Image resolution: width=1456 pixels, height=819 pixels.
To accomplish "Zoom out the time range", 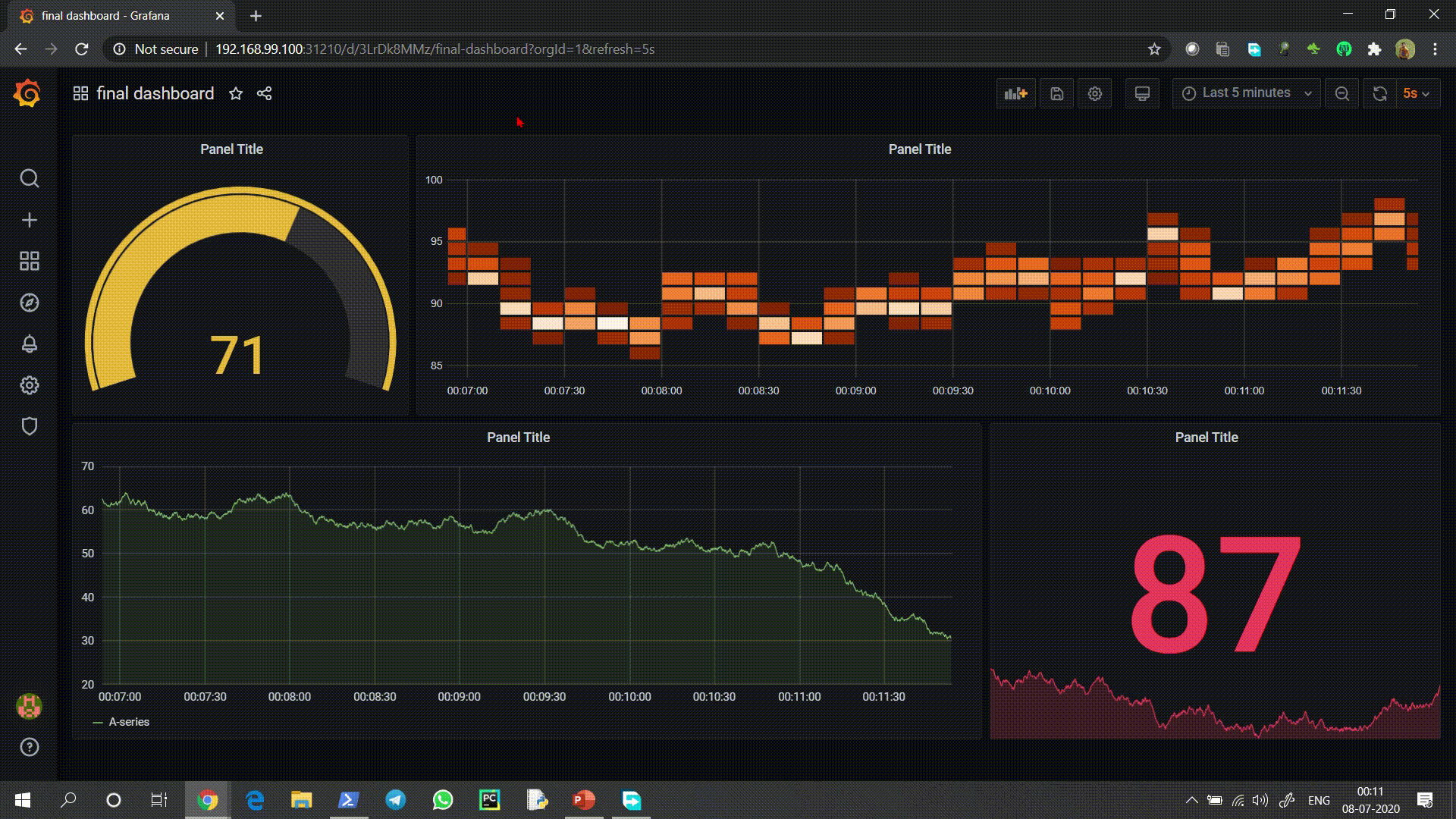I will pos(1341,93).
